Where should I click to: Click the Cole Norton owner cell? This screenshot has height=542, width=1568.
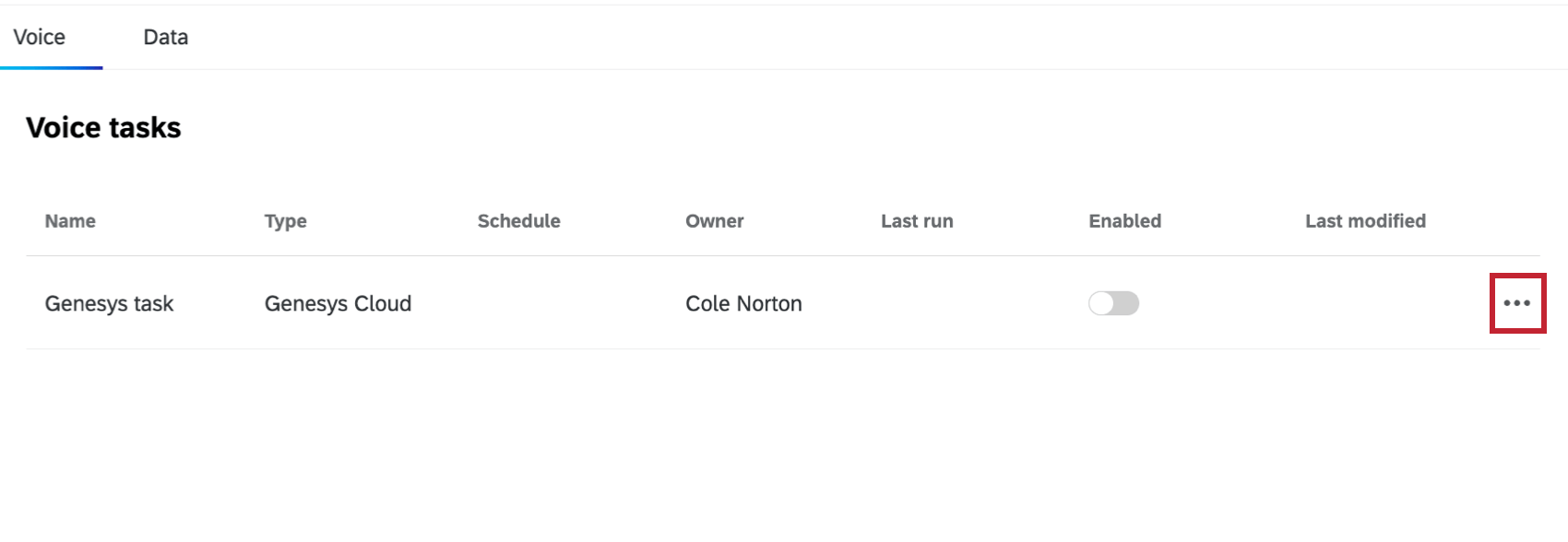coord(743,303)
